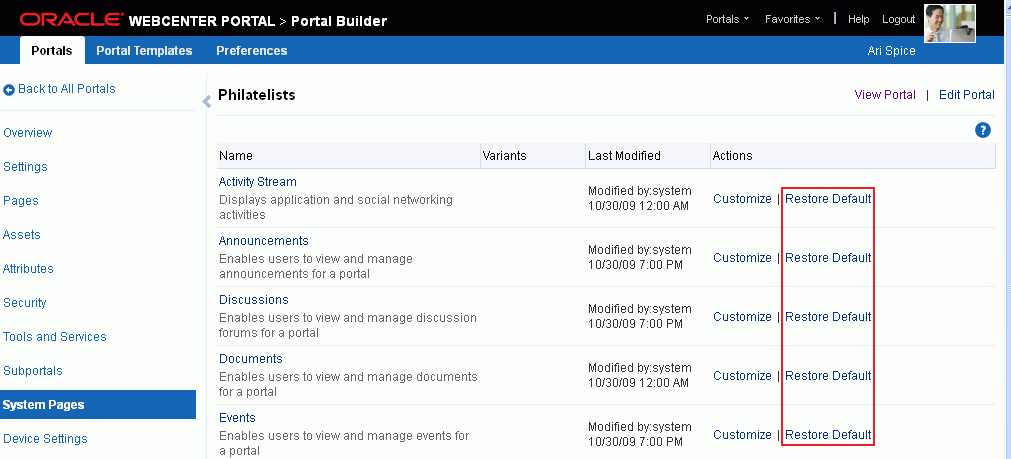
Task: Open Pages in the sidebar
Action: point(21,201)
